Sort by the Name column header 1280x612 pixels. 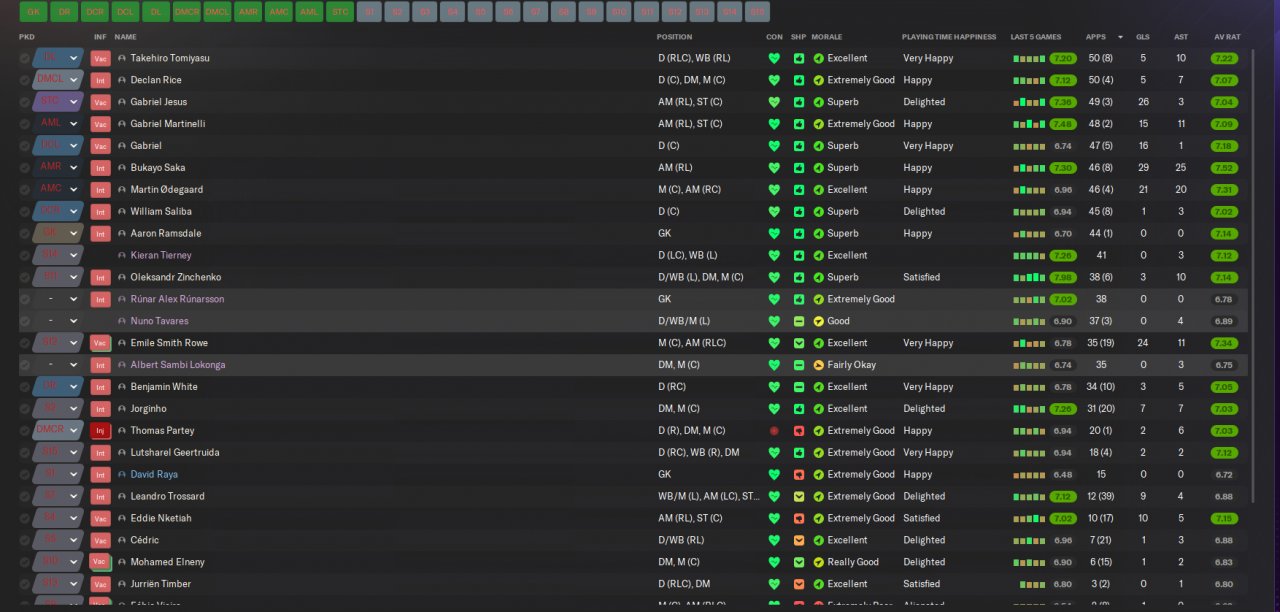click(x=125, y=37)
